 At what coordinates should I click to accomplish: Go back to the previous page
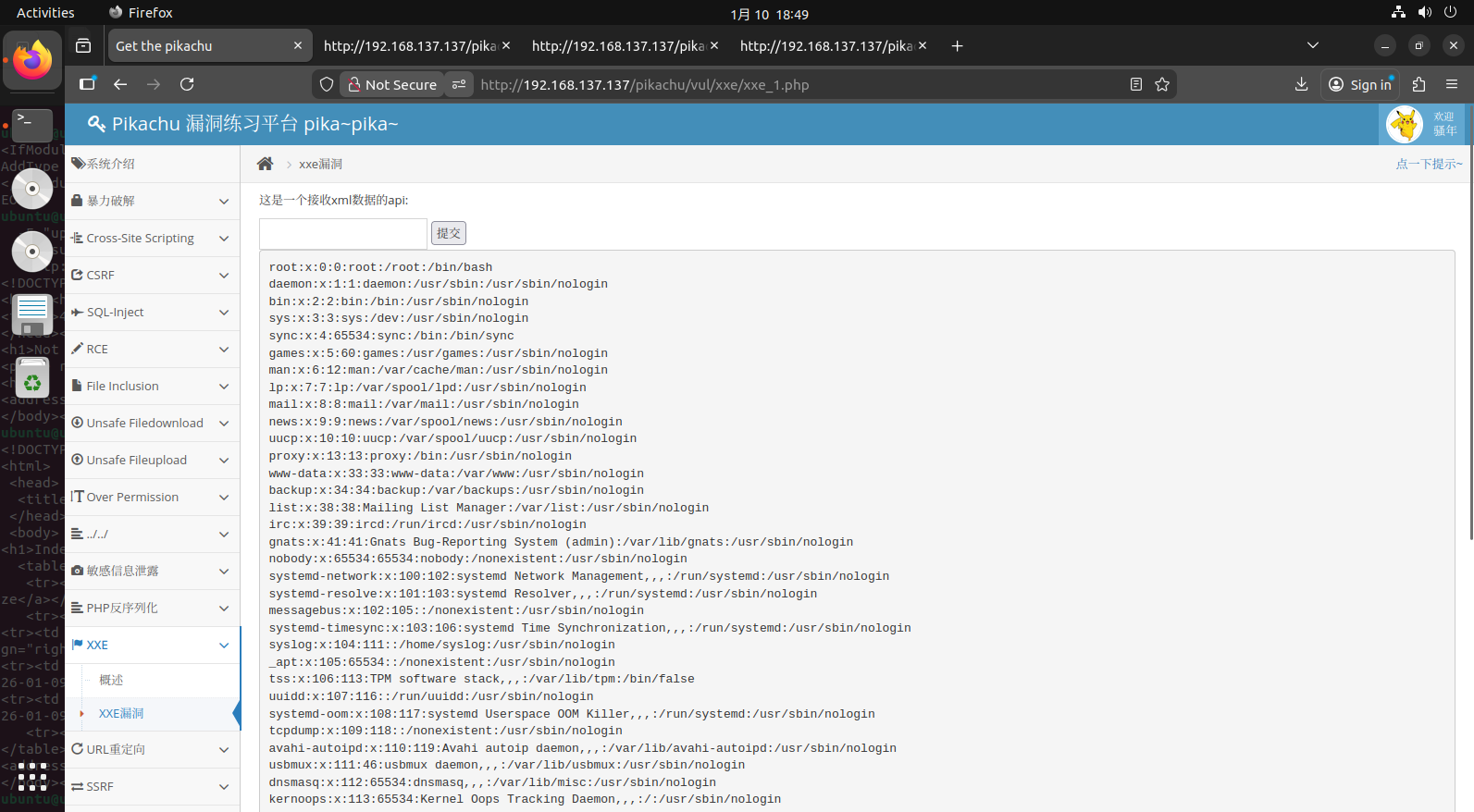pyautogui.click(x=120, y=84)
